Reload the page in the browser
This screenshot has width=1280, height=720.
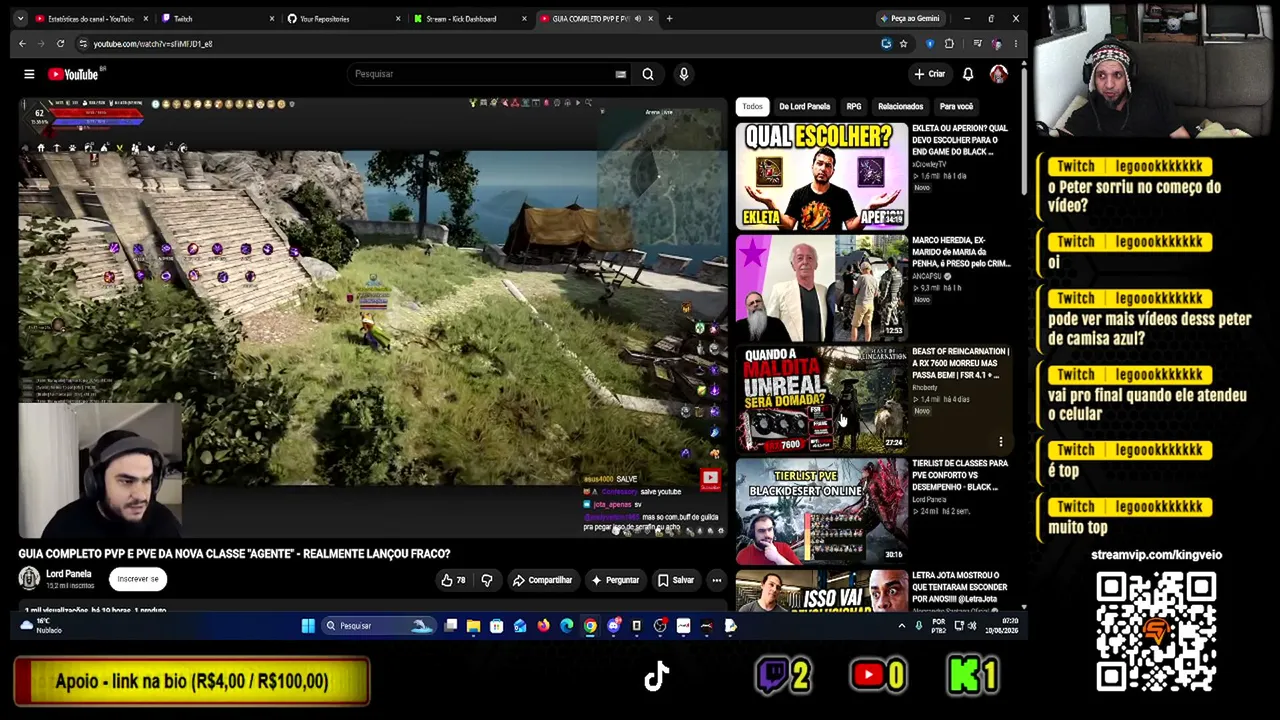pyautogui.click(x=60, y=44)
